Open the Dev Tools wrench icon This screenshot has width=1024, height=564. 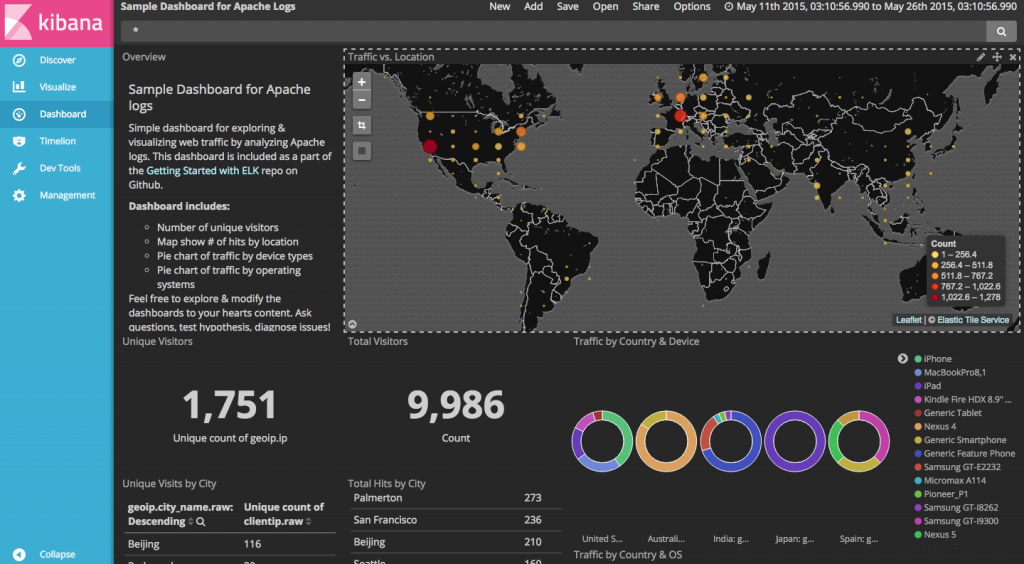19,168
